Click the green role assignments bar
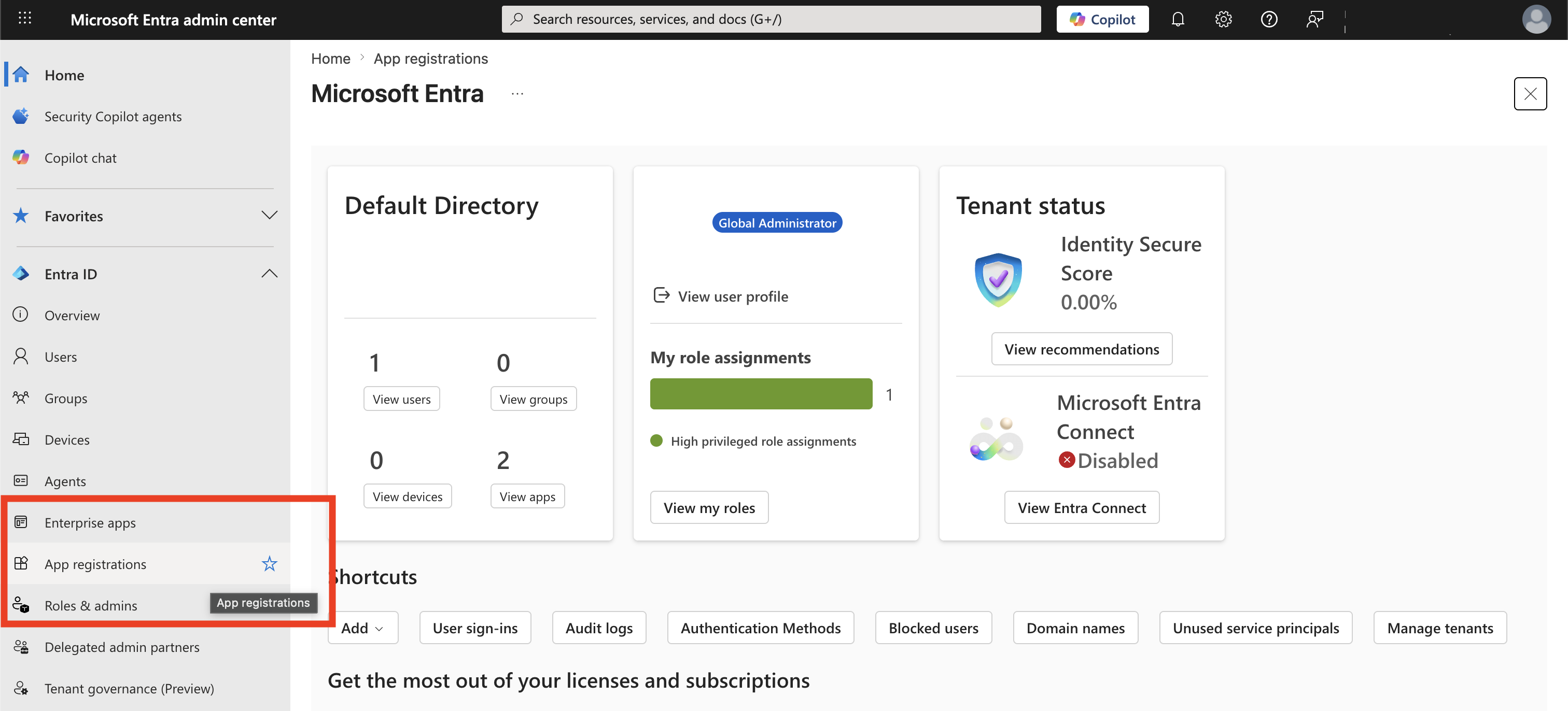The image size is (1568, 711). click(x=761, y=393)
